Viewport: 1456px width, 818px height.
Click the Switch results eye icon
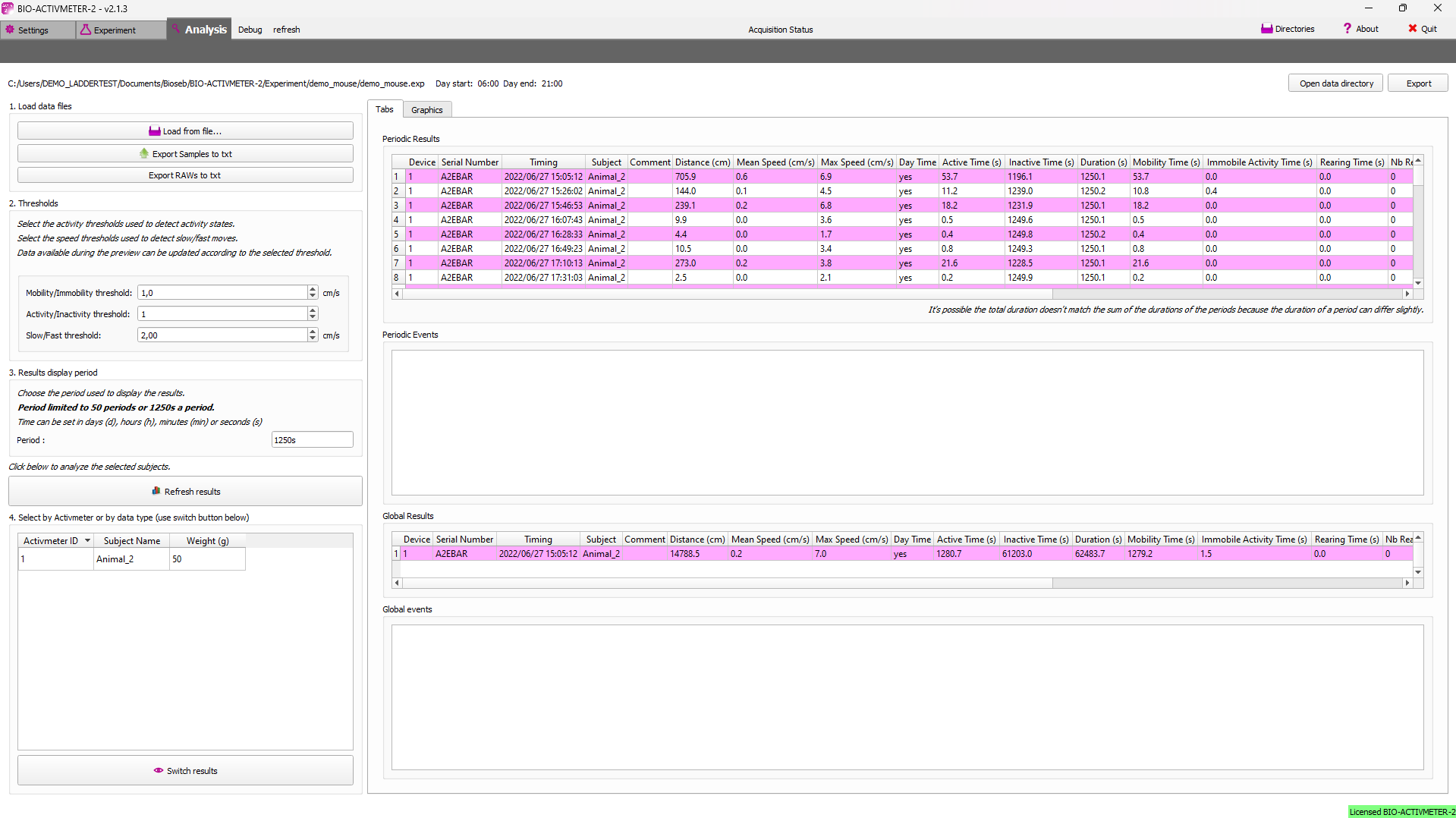pos(159,770)
